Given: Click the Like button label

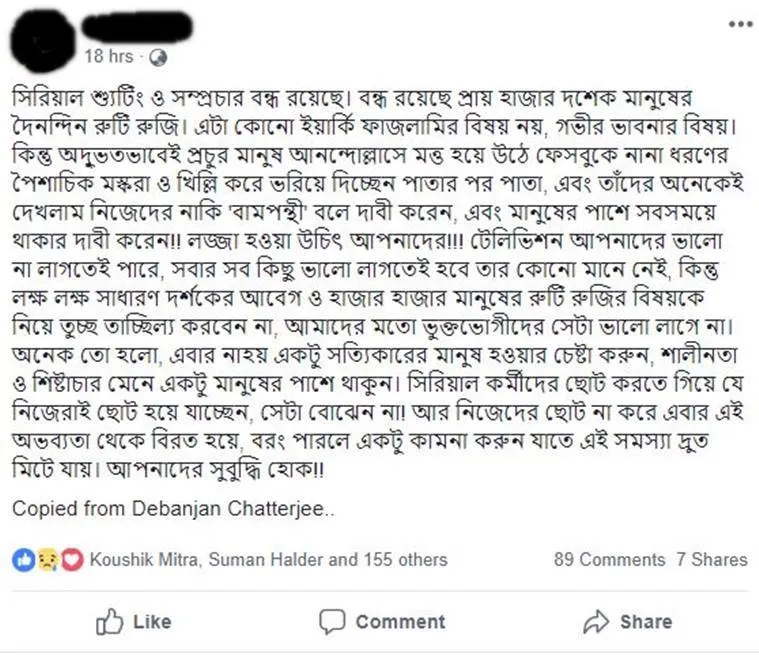Looking at the screenshot, I should click(x=152, y=622).
